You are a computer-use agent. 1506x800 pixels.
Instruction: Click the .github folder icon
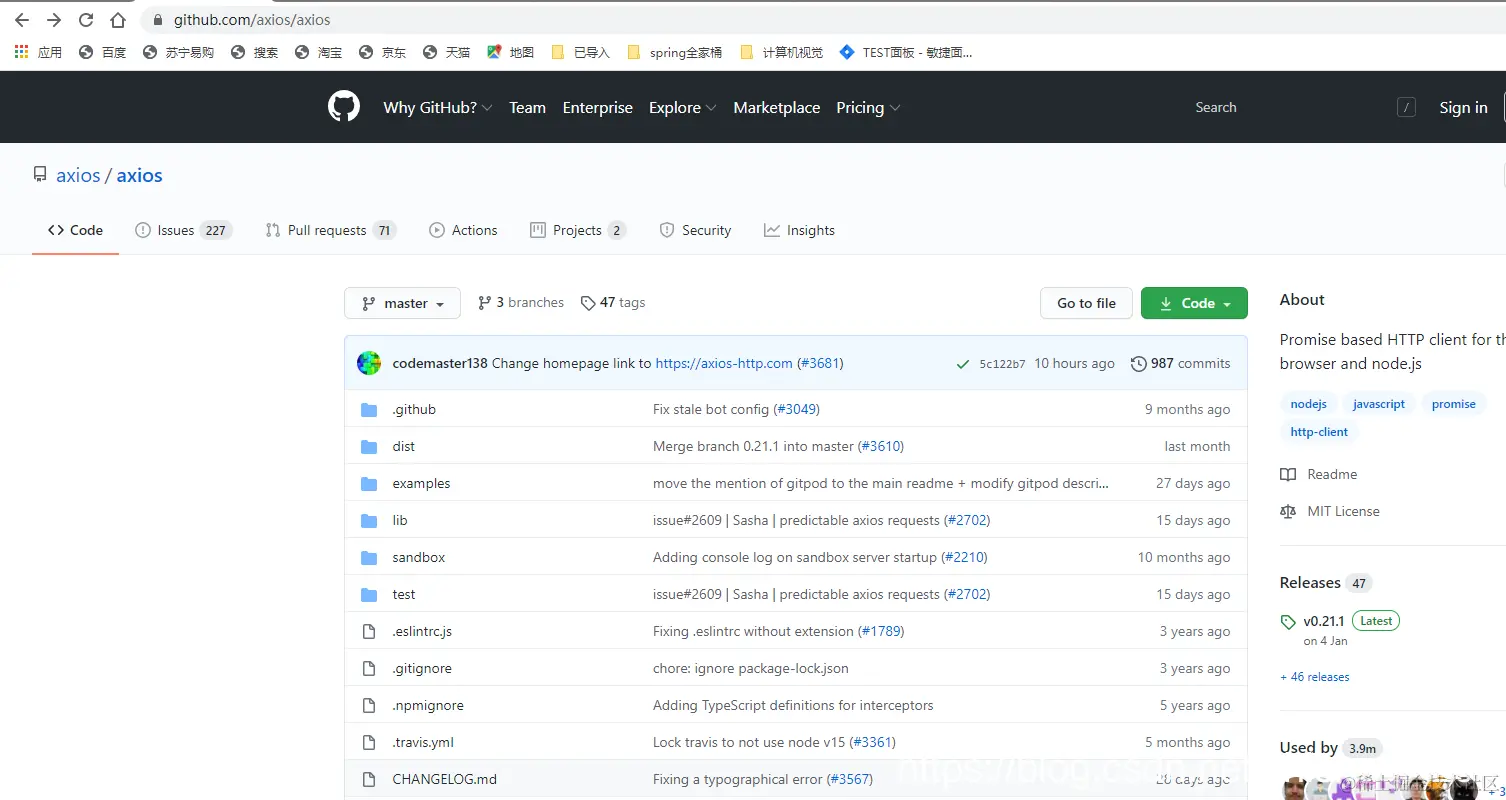click(x=369, y=410)
